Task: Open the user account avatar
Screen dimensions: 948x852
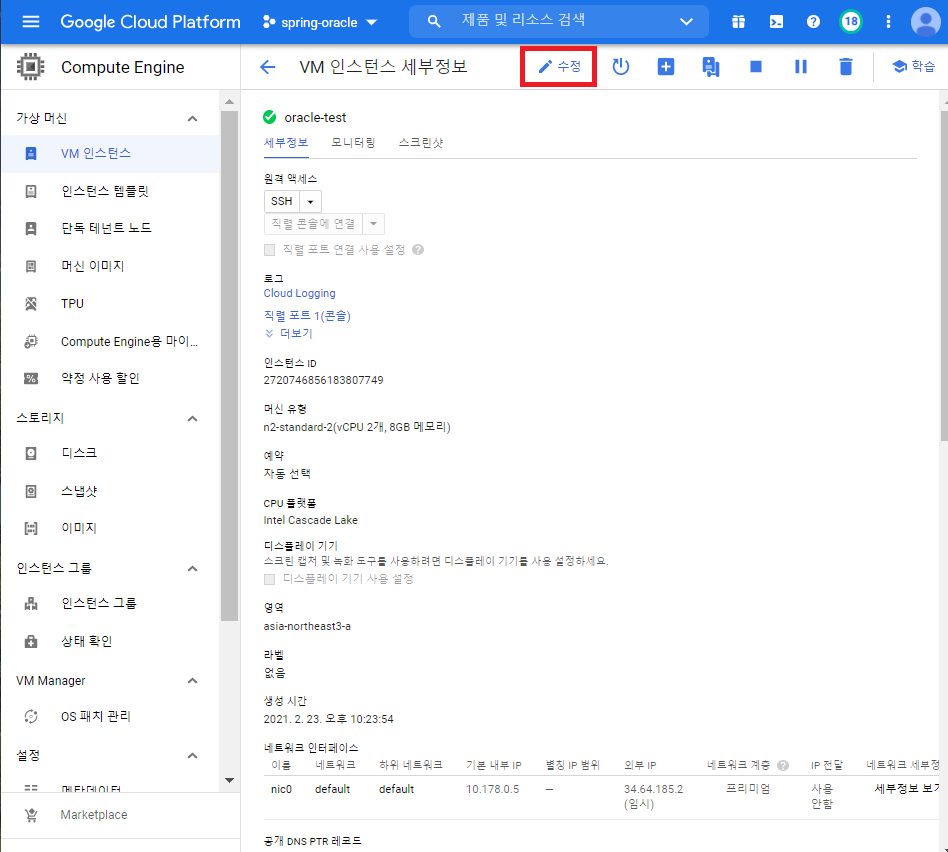Action: click(925, 22)
